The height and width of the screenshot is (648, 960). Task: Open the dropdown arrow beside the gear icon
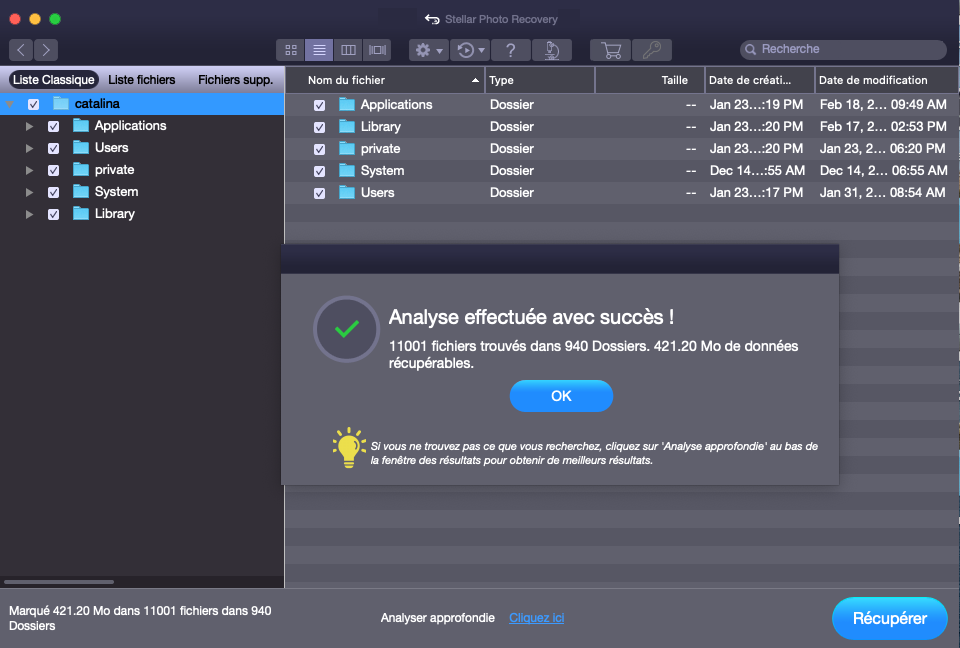(x=439, y=51)
